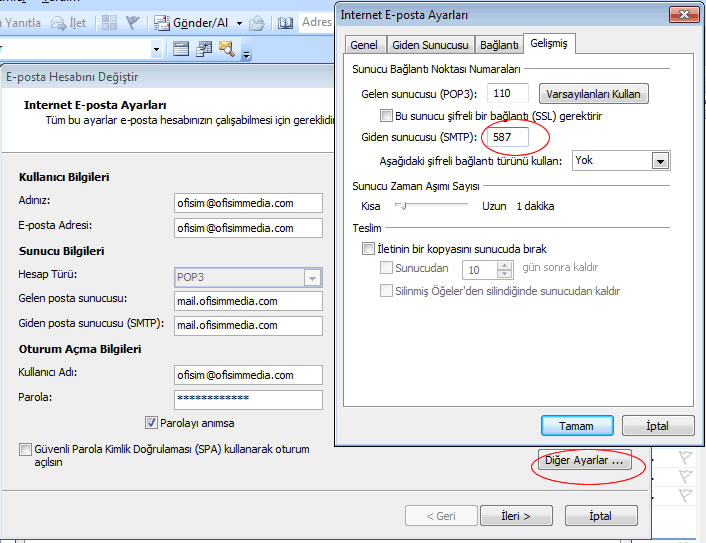The width and height of the screenshot is (706, 543).
Task: Click Tamam button in settings dialog
Action: point(577,425)
